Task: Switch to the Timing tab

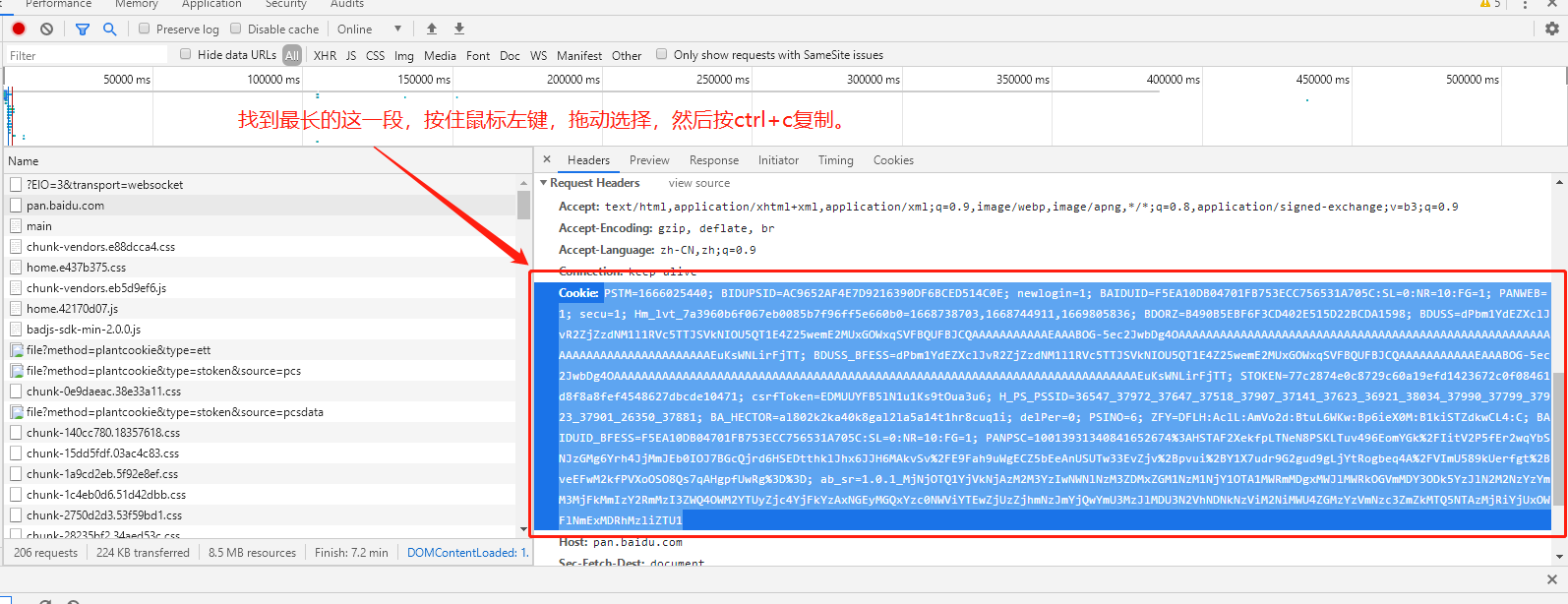Action: pyautogui.click(x=836, y=159)
